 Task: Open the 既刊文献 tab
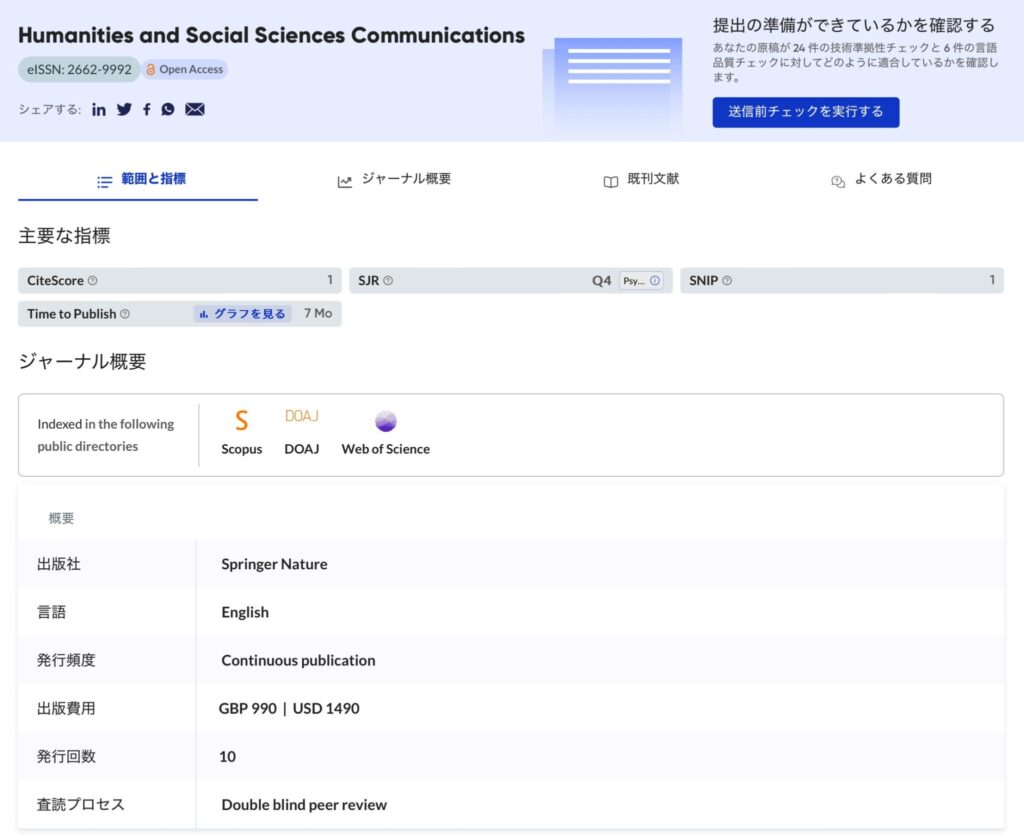[641, 180]
